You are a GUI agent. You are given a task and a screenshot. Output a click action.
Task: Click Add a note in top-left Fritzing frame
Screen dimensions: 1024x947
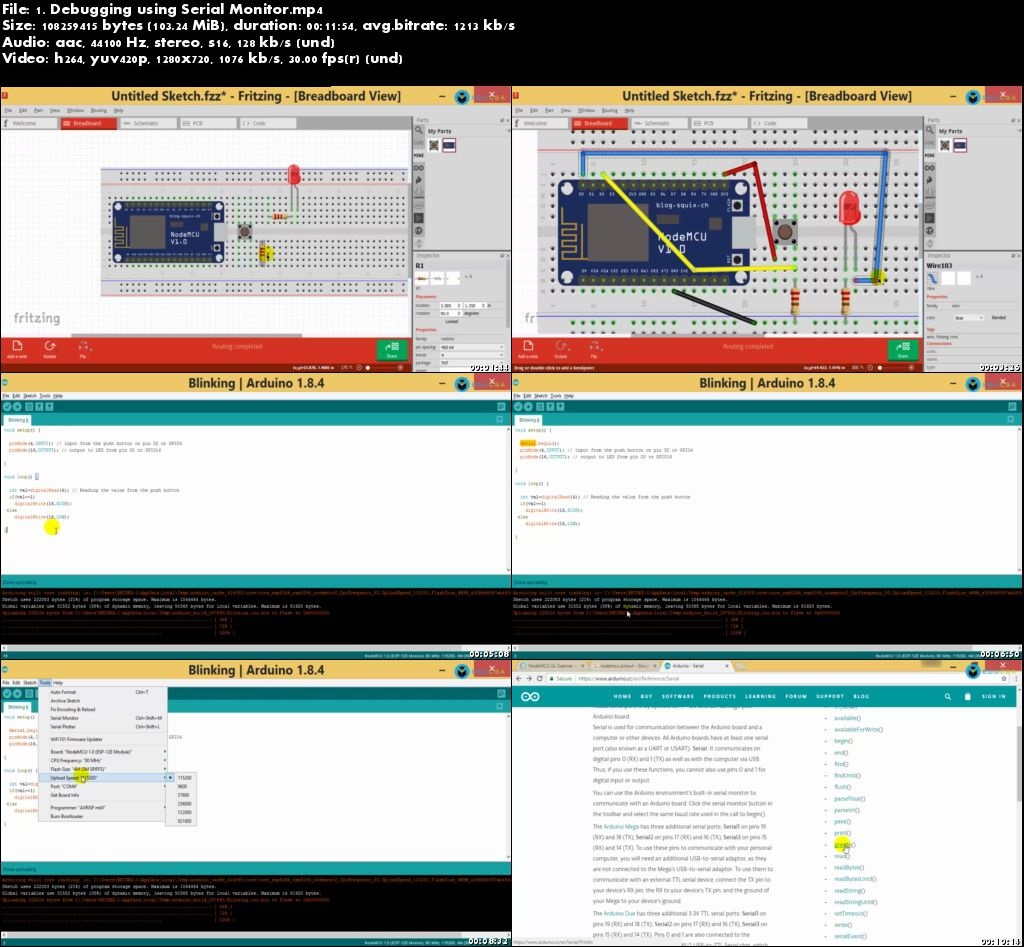[x=17, y=349]
